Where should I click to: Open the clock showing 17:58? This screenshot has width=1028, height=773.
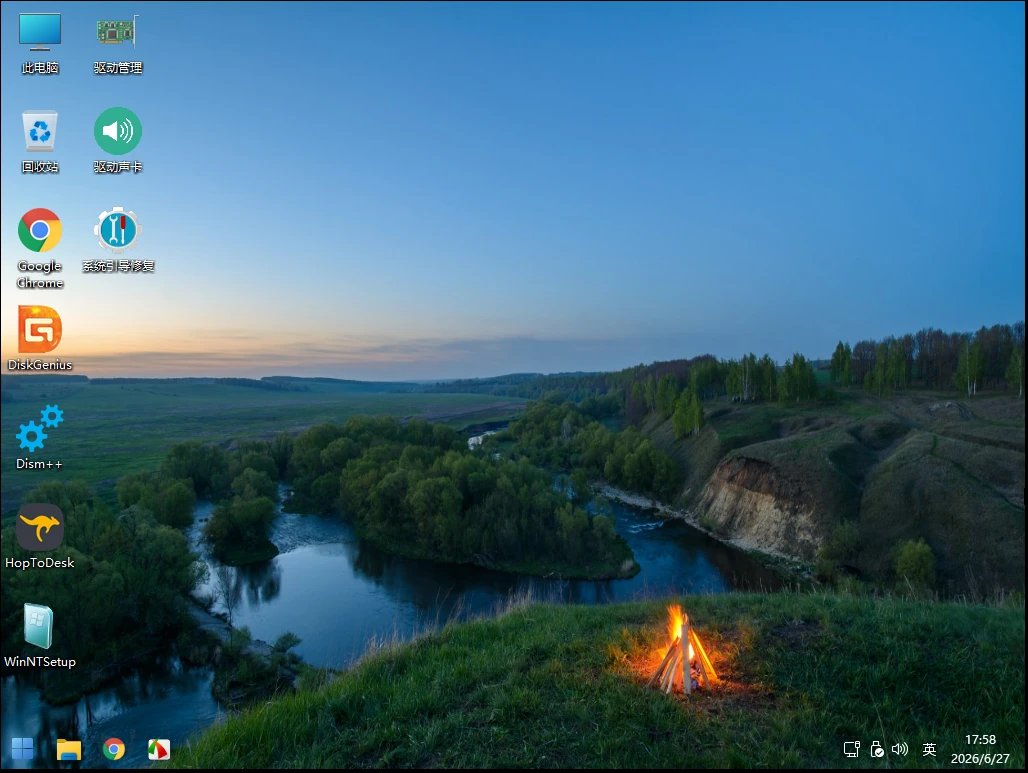[980, 740]
